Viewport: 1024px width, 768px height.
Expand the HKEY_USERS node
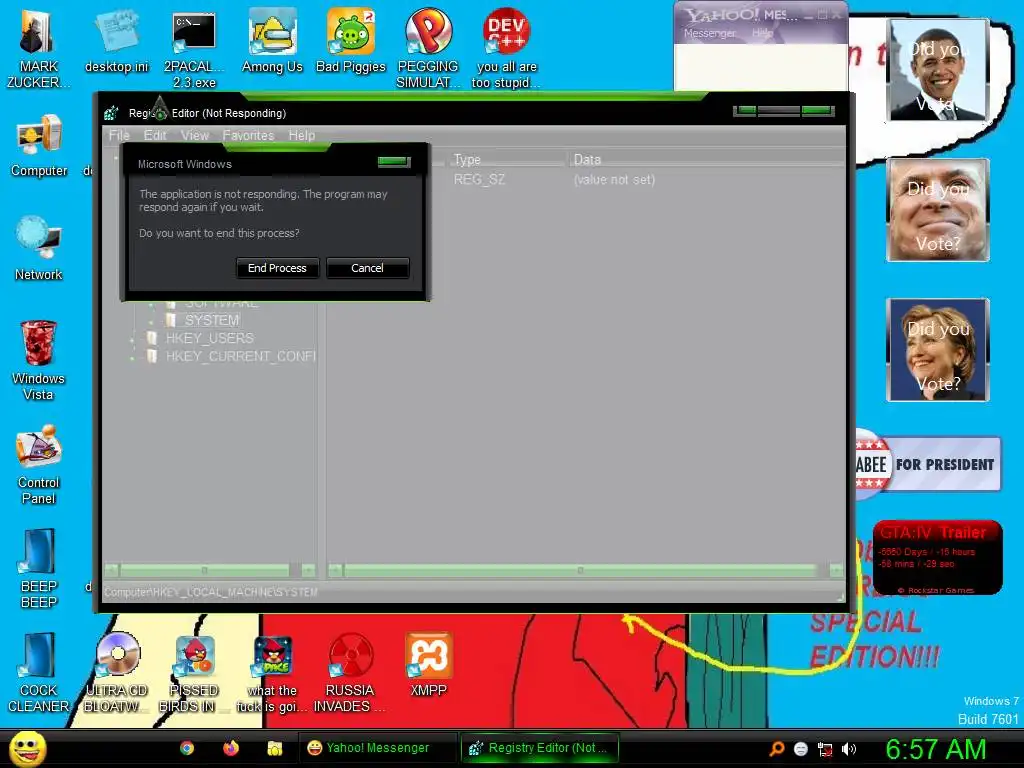tap(133, 339)
